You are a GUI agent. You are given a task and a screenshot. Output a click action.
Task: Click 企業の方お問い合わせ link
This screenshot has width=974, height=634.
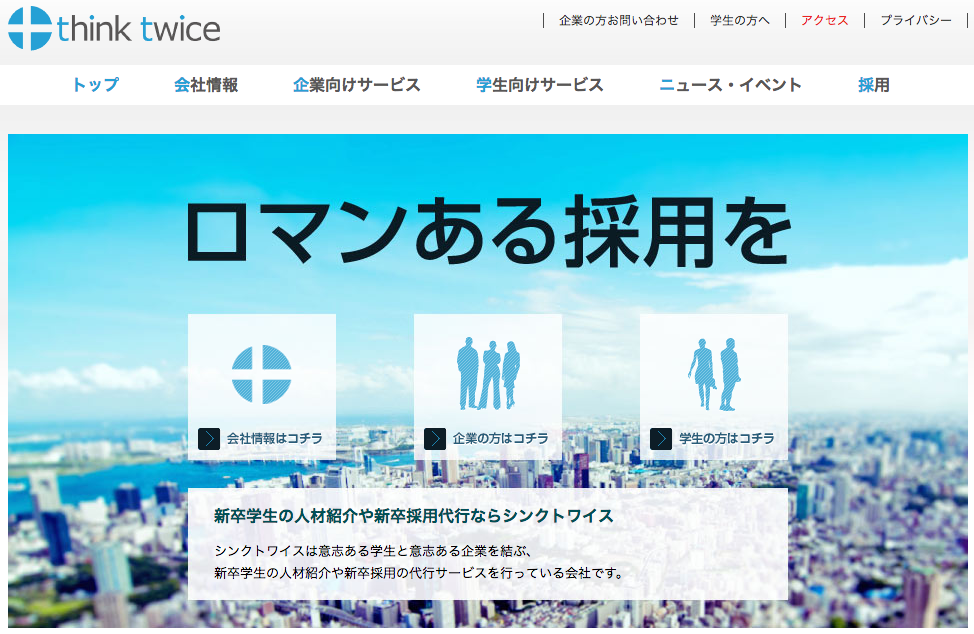coord(618,20)
